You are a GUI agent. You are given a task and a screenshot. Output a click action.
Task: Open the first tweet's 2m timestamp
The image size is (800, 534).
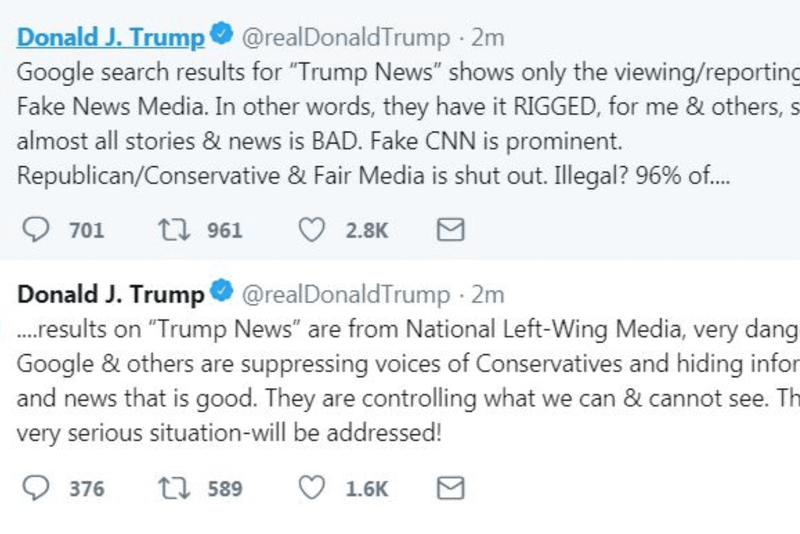[487, 38]
